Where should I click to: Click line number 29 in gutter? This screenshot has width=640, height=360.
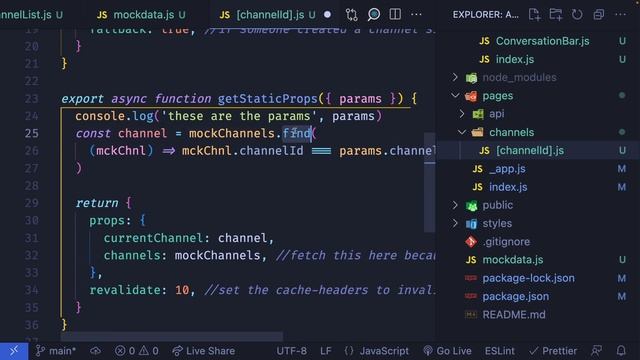[x=31, y=203]
